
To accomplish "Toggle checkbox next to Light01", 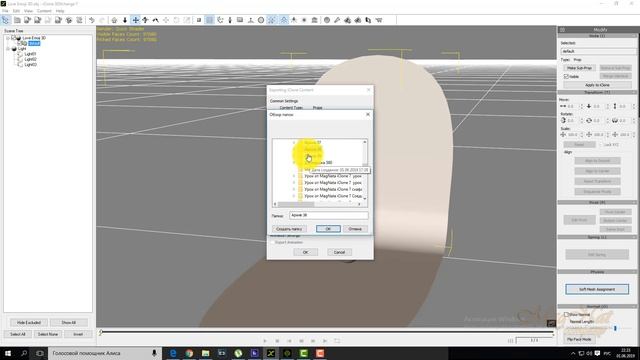I will [x=20, y=54].
